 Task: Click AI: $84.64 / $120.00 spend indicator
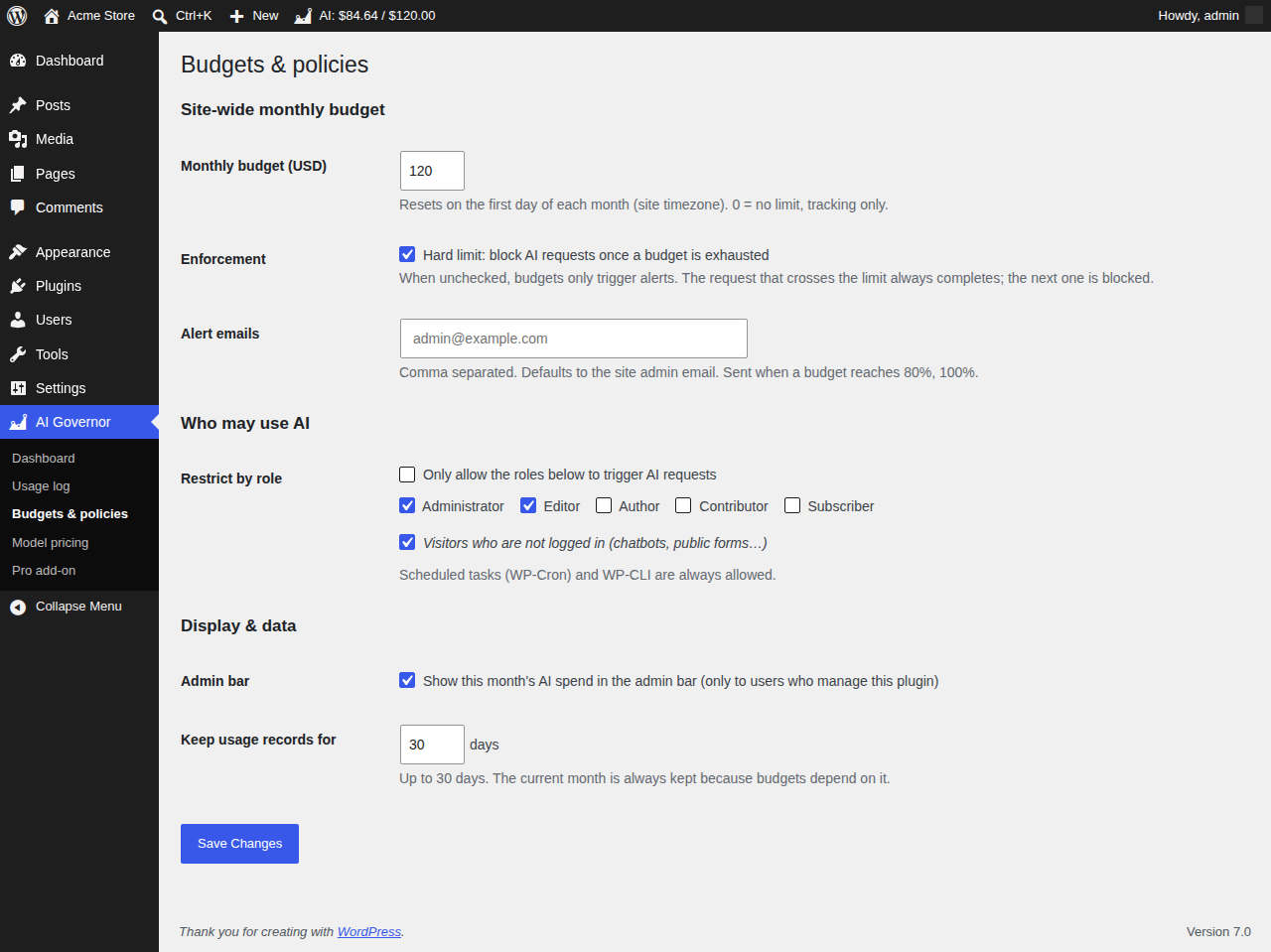(x=377, y=16)
